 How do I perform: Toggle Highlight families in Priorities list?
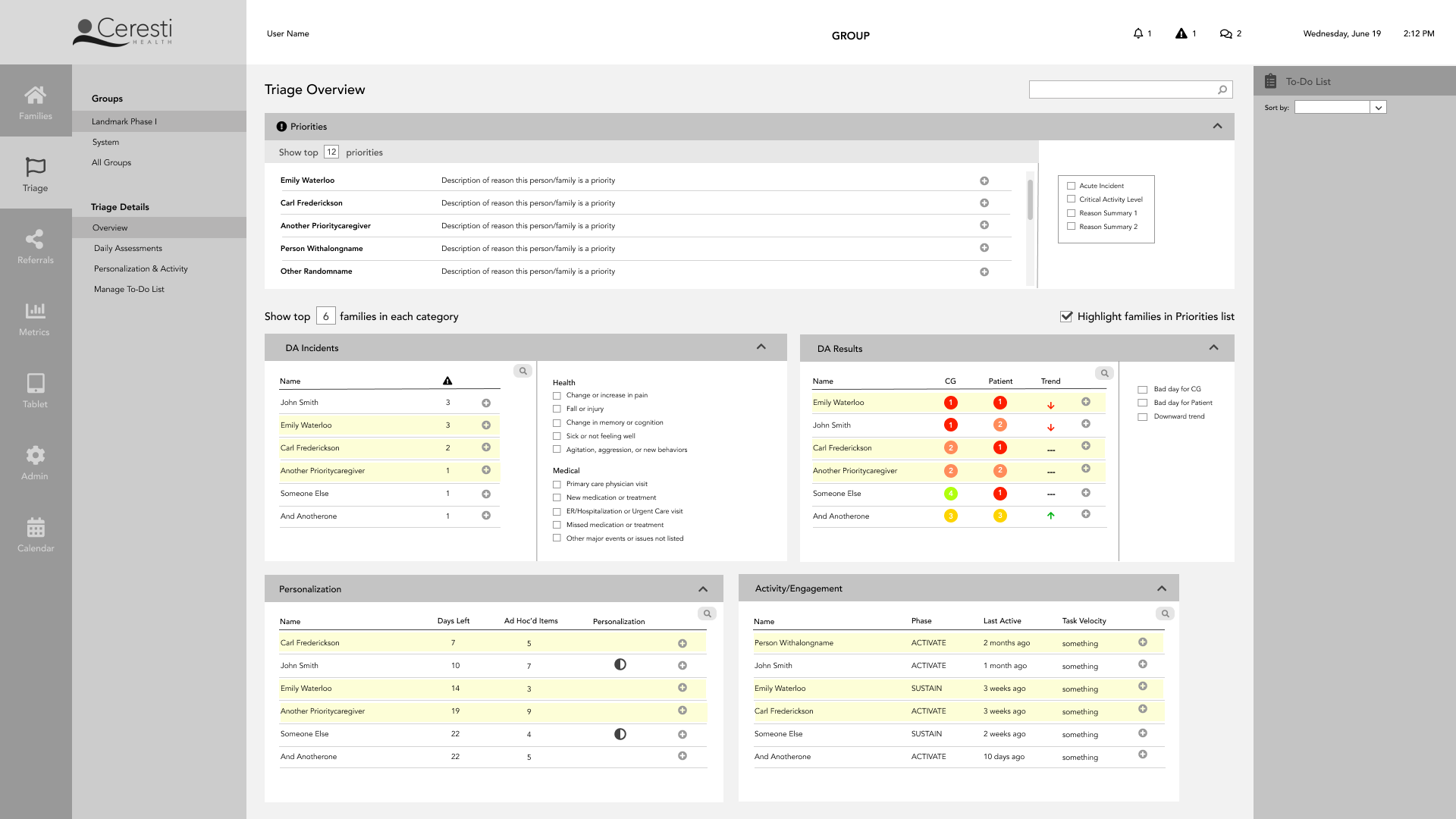[1066, 316]
